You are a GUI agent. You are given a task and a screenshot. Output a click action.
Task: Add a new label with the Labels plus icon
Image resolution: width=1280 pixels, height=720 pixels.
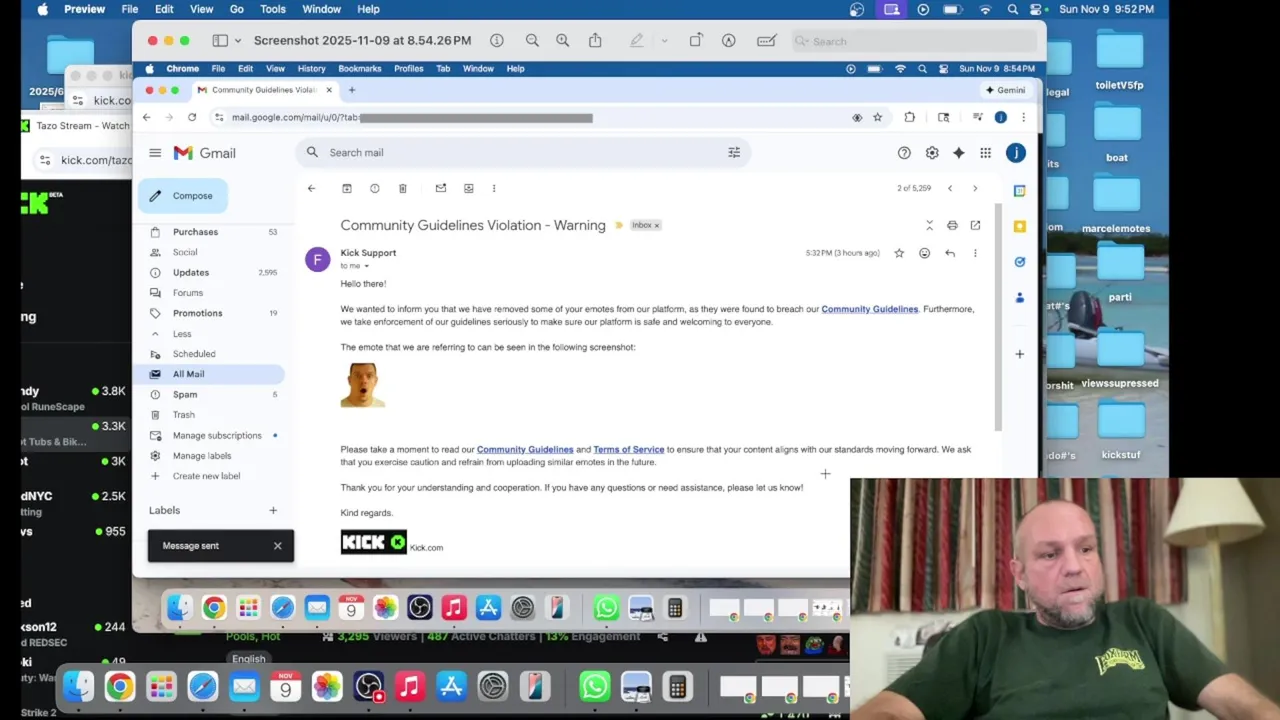pyautogui.click(x=273, y=510)
